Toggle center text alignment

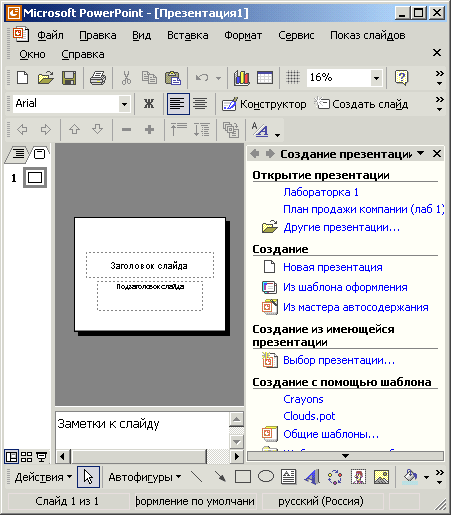[200, 104]
